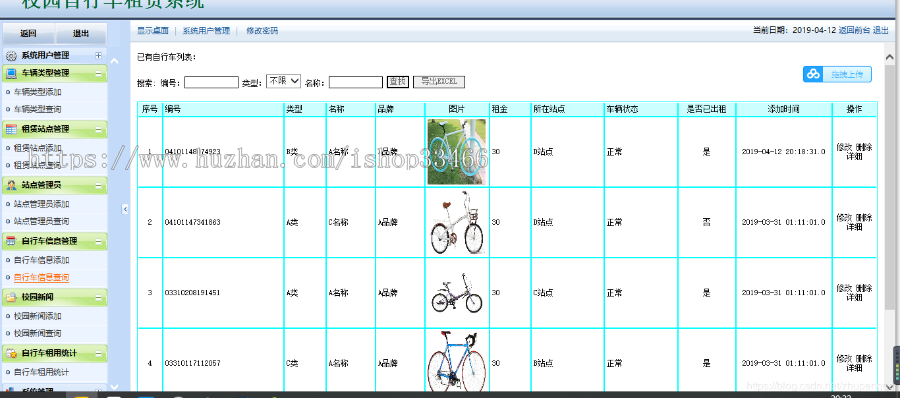Collapse the 车辆类型管理 section
The image size is (900, 398).
coord(98,73)
